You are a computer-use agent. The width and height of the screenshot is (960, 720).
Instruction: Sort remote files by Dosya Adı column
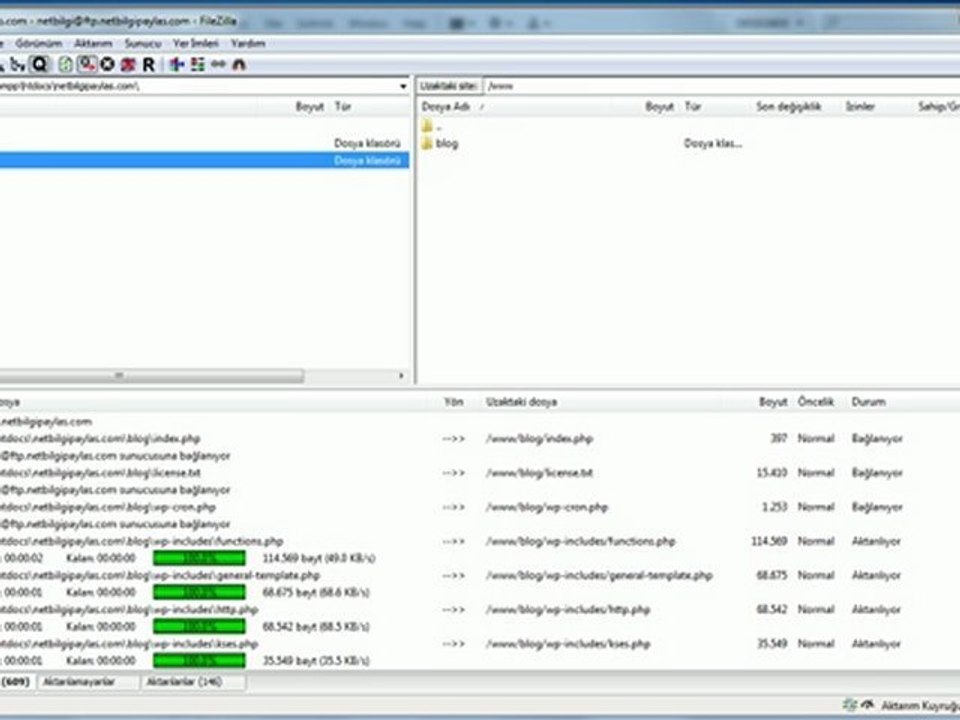(446, 107)
